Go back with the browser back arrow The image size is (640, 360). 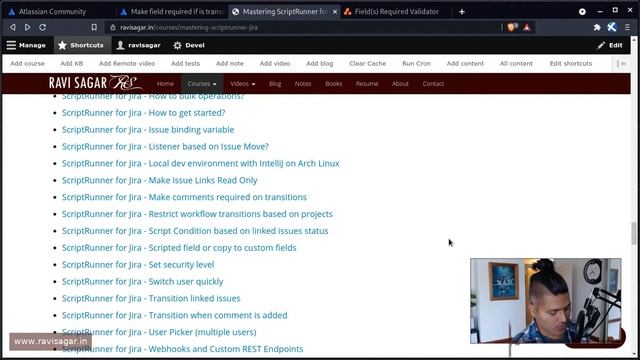click(x=13, y=27)
